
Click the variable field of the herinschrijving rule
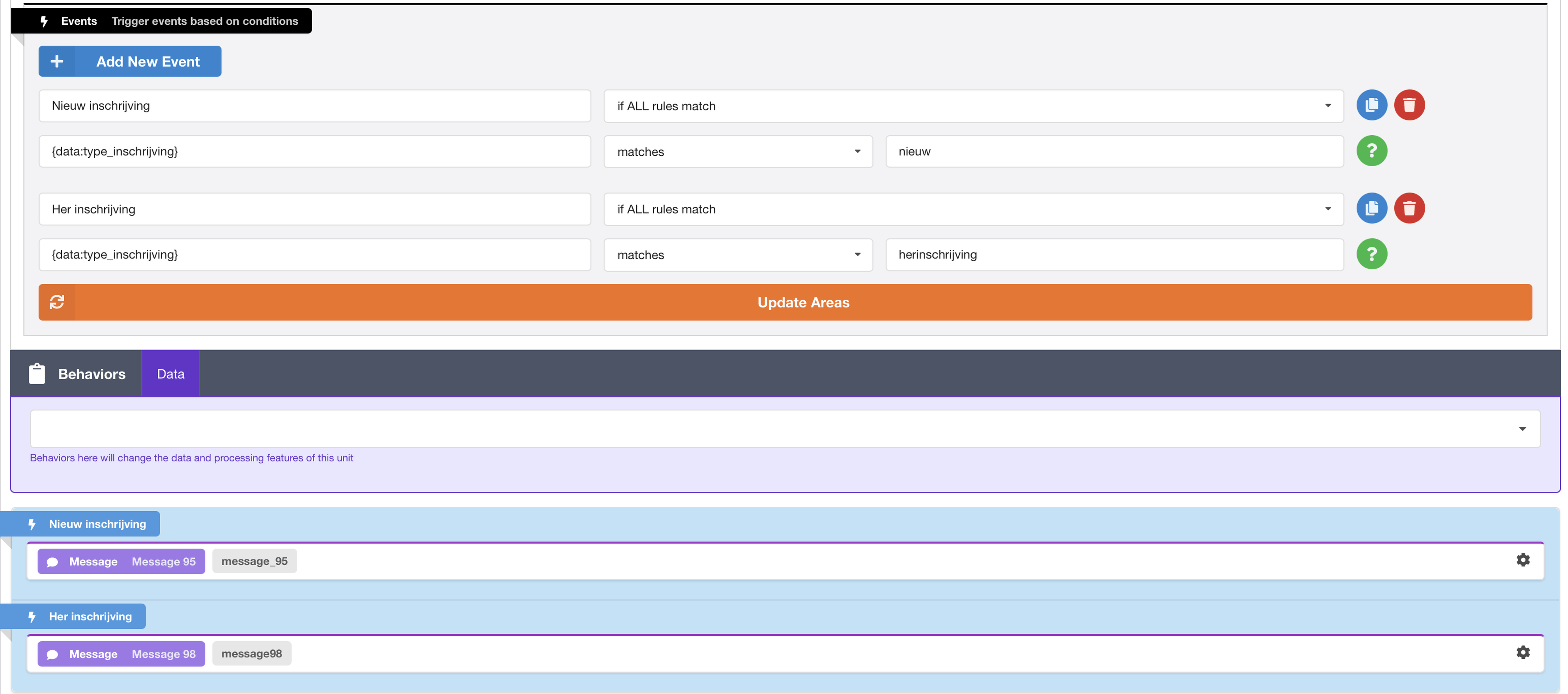tap(315, 255)
